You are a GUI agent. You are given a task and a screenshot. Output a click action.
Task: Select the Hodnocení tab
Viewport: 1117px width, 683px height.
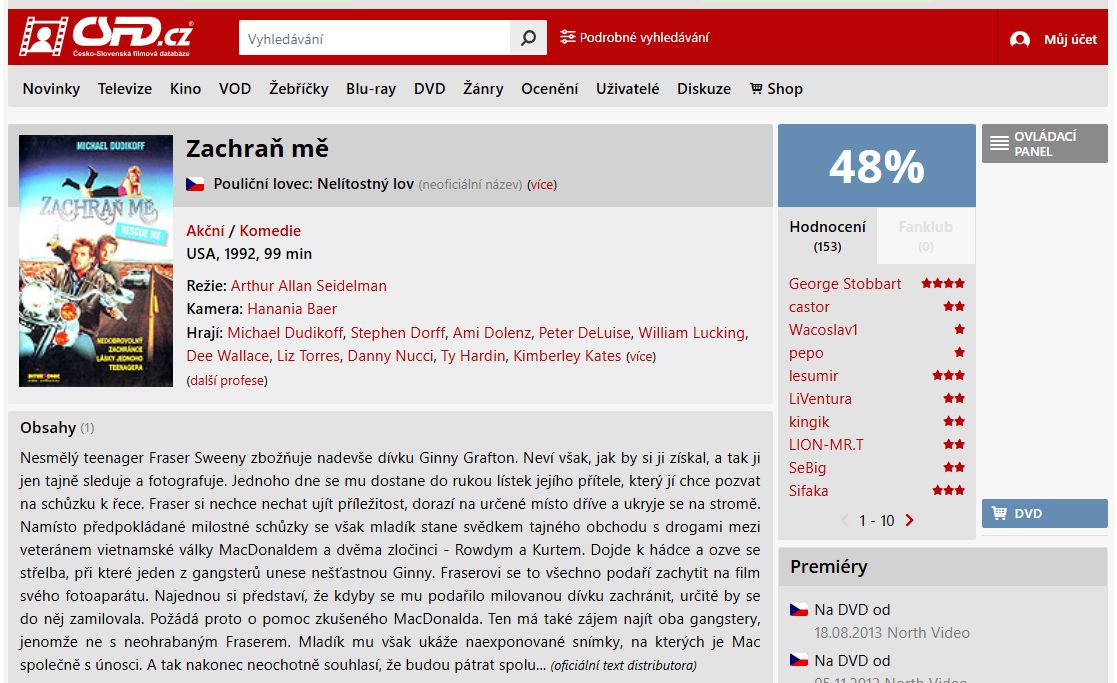827,236
